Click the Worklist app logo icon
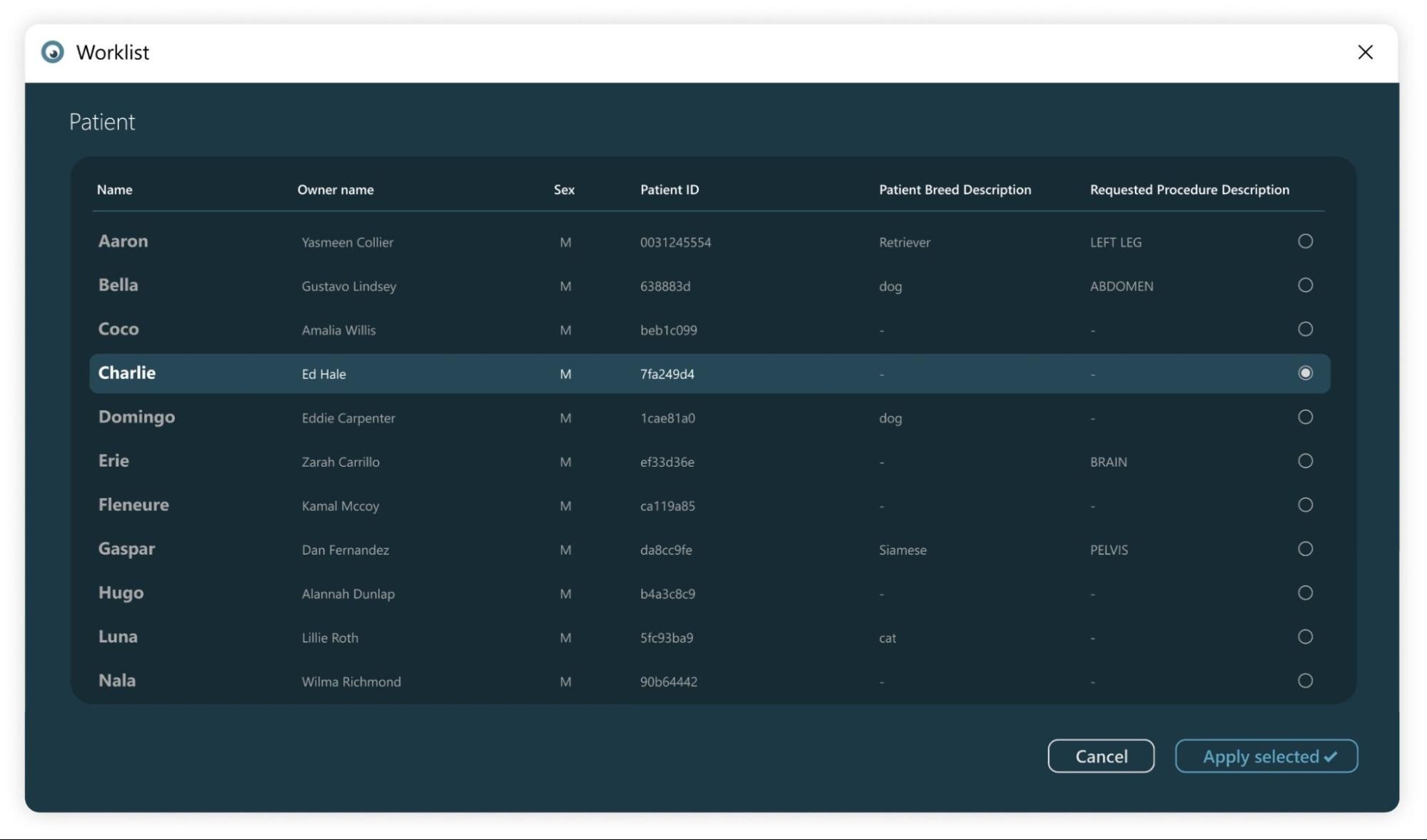Viewport: 1427px width, 840px height. pyautogui.click(x=52, y=52)
